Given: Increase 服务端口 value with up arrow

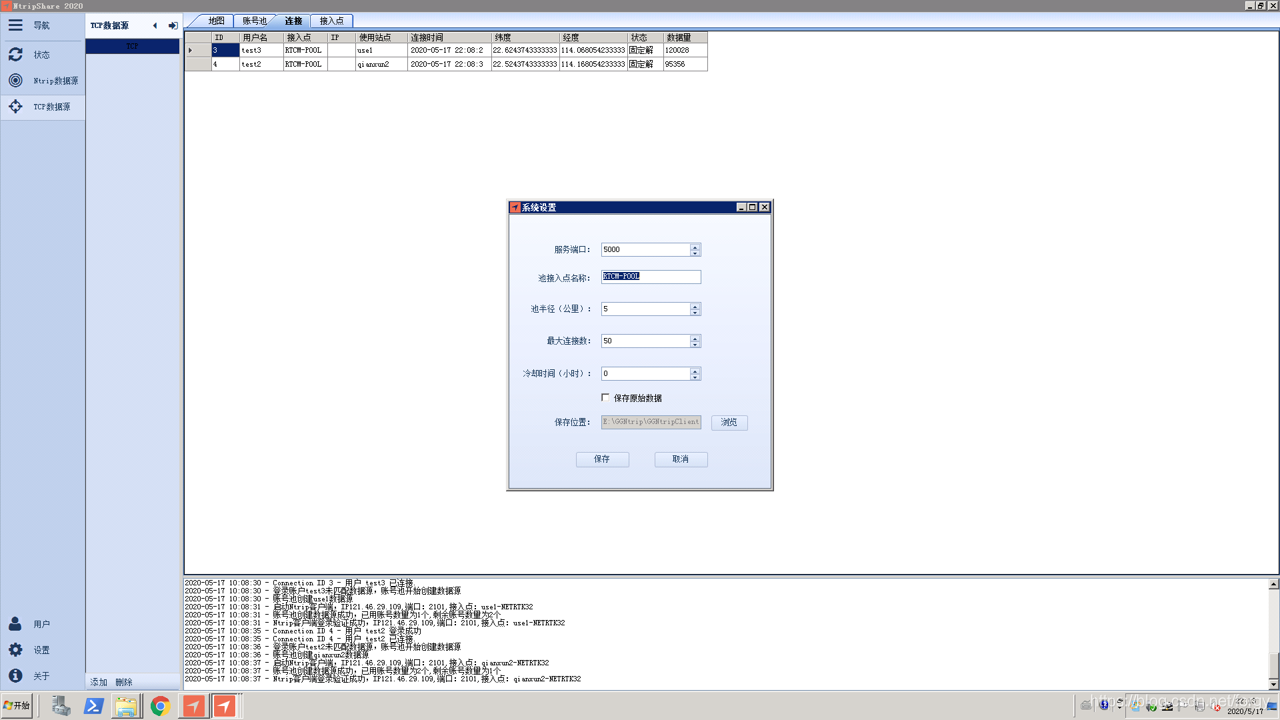Looking at the screenshot, I should (x=695, y=247).
